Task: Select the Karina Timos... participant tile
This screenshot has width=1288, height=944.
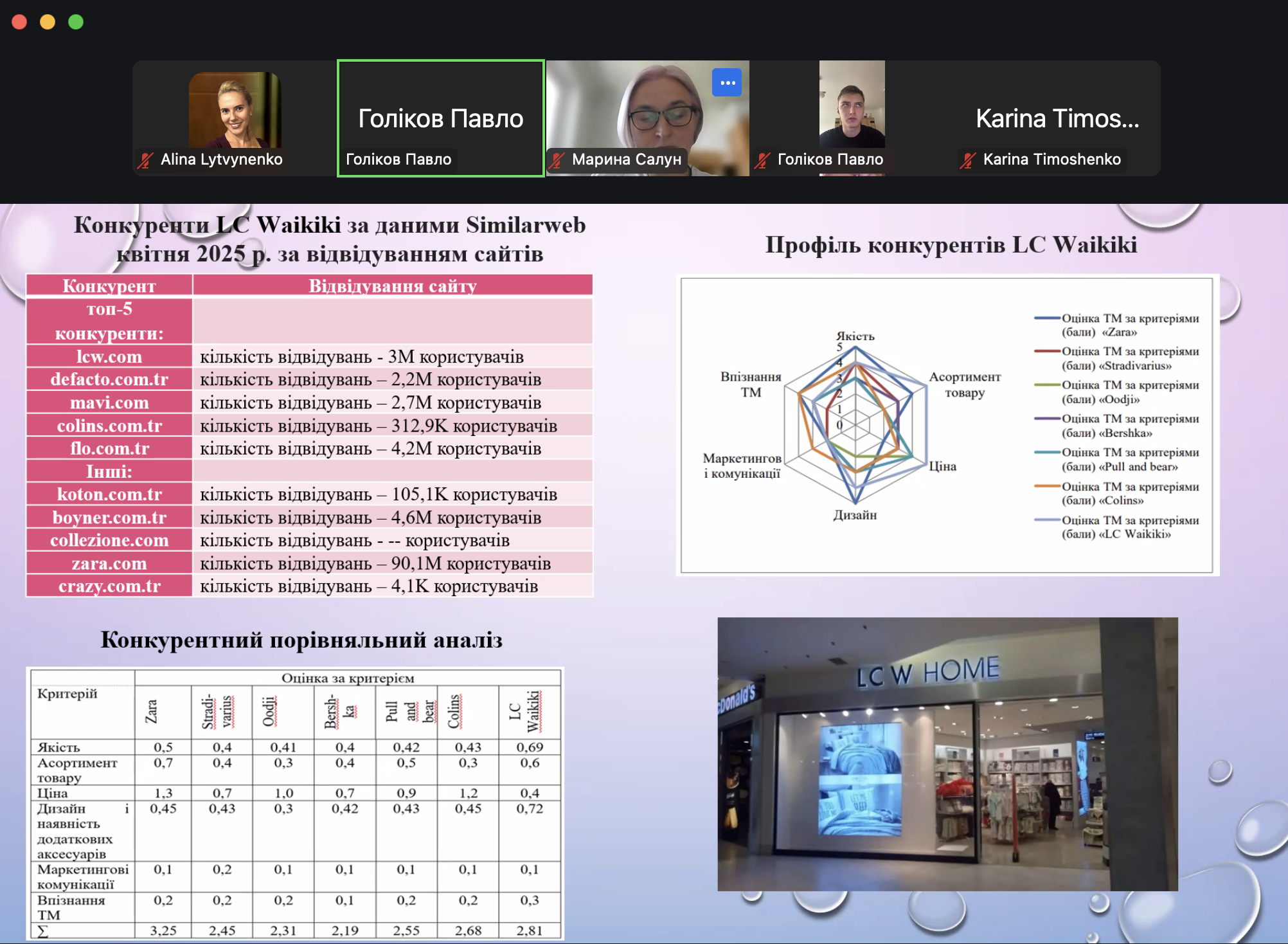Action: click(x=1058, y=118)
